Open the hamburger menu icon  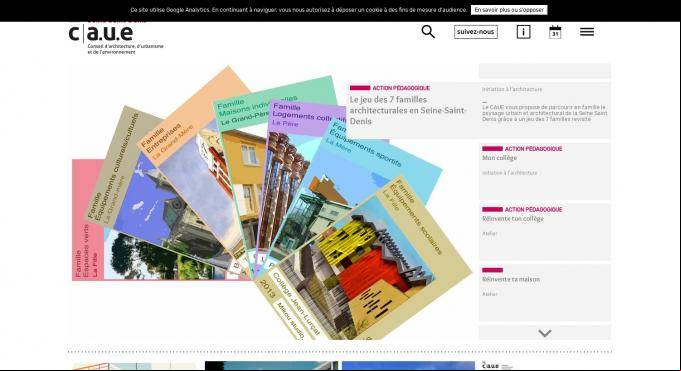pyautogui.click(x=587, y=32)
